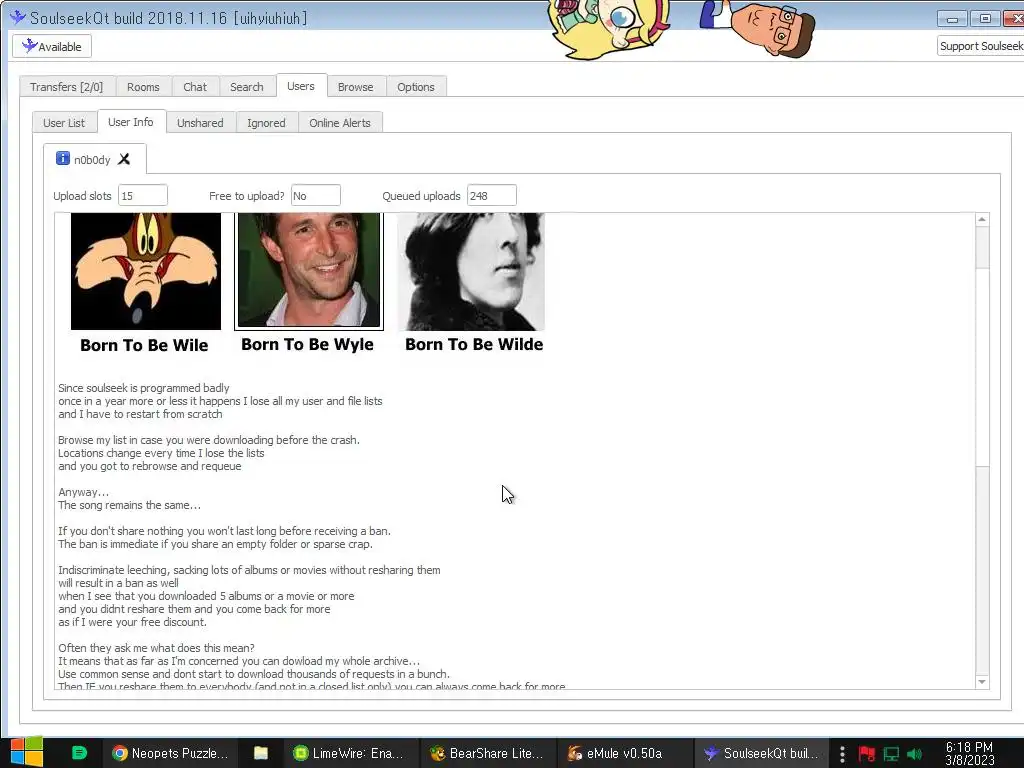
Task: Click the Support Soulseek button
Action: 981,46
